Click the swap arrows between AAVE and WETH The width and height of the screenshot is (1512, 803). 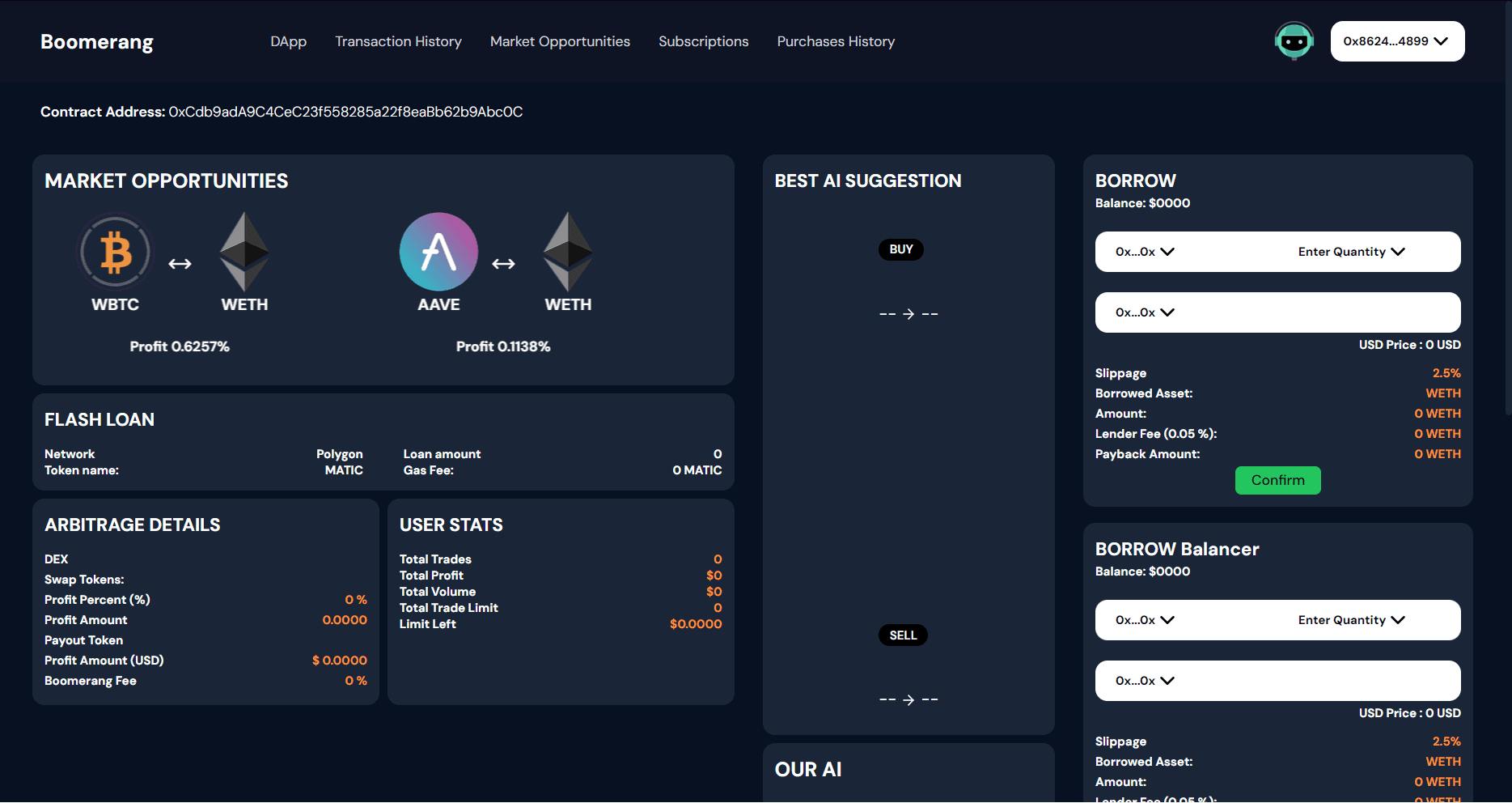pos(503,264)
